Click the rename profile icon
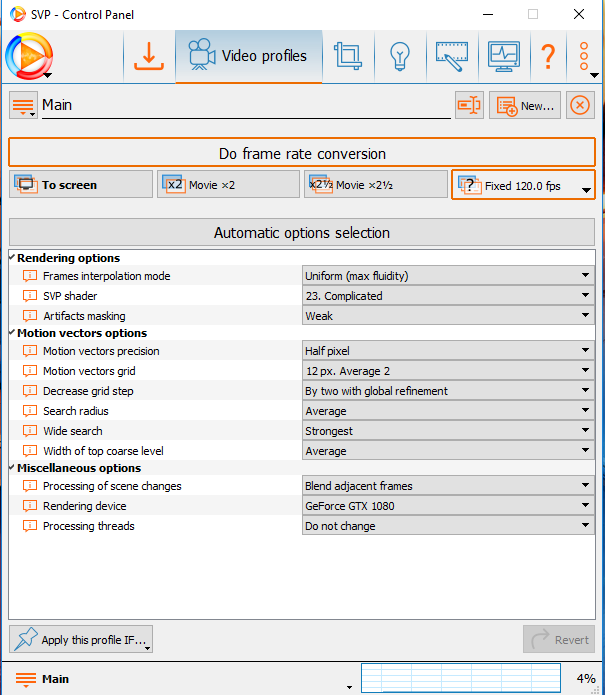Screen dimensions: 605x695 point(468,105)
